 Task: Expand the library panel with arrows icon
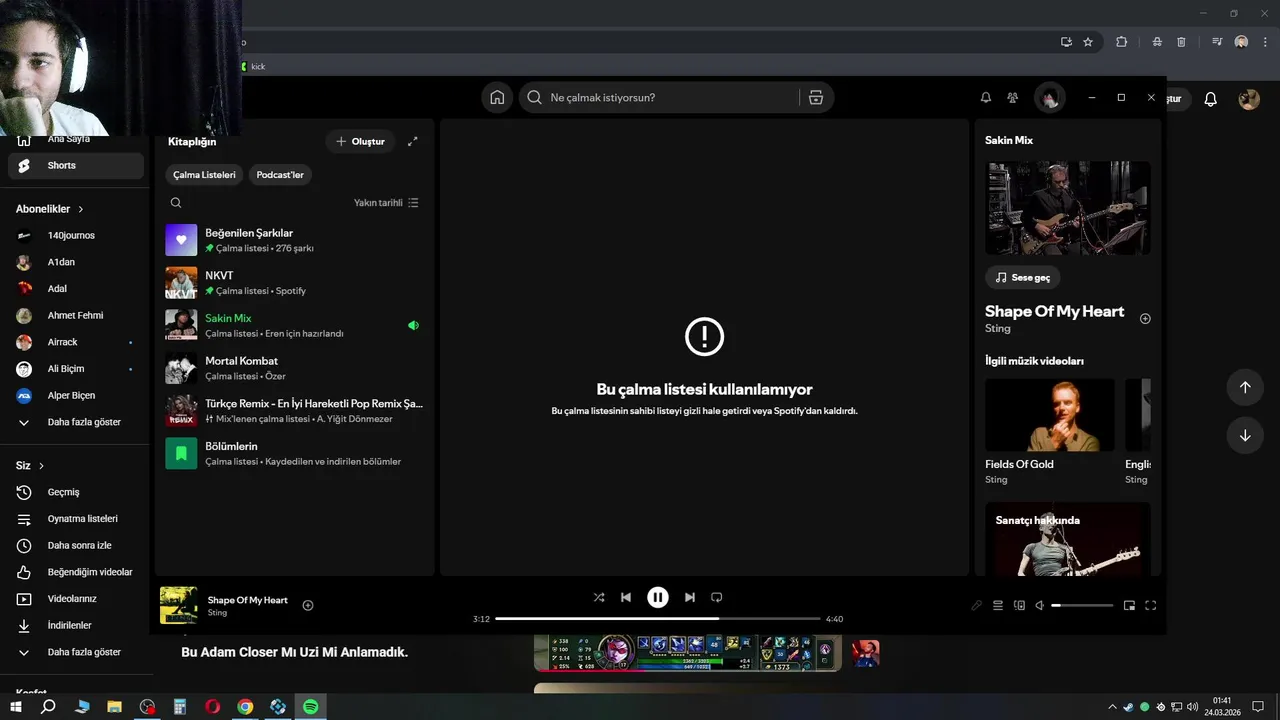[413, 142]
